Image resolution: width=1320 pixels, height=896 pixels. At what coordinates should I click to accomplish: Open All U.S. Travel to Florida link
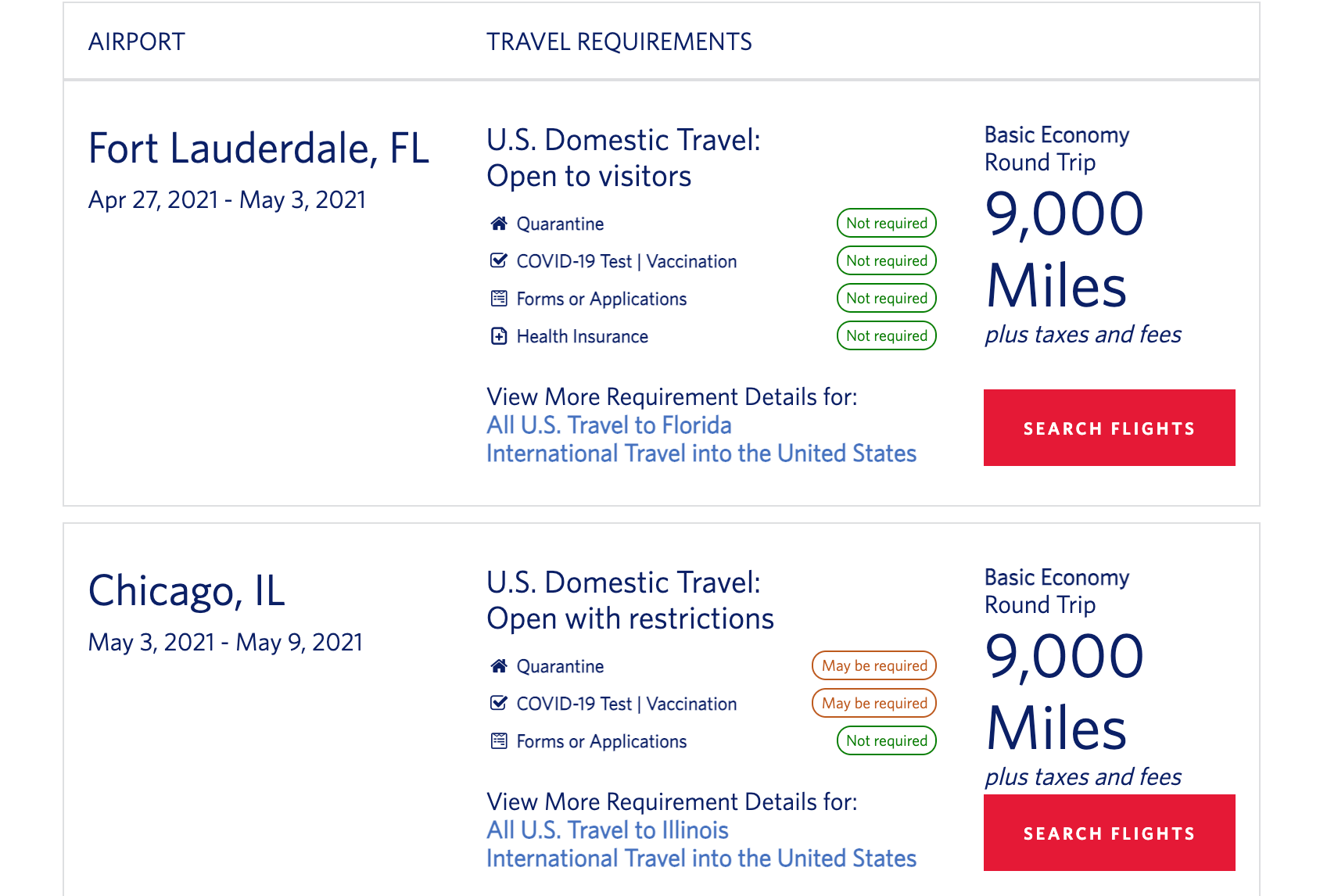click(x=608, y=425)
